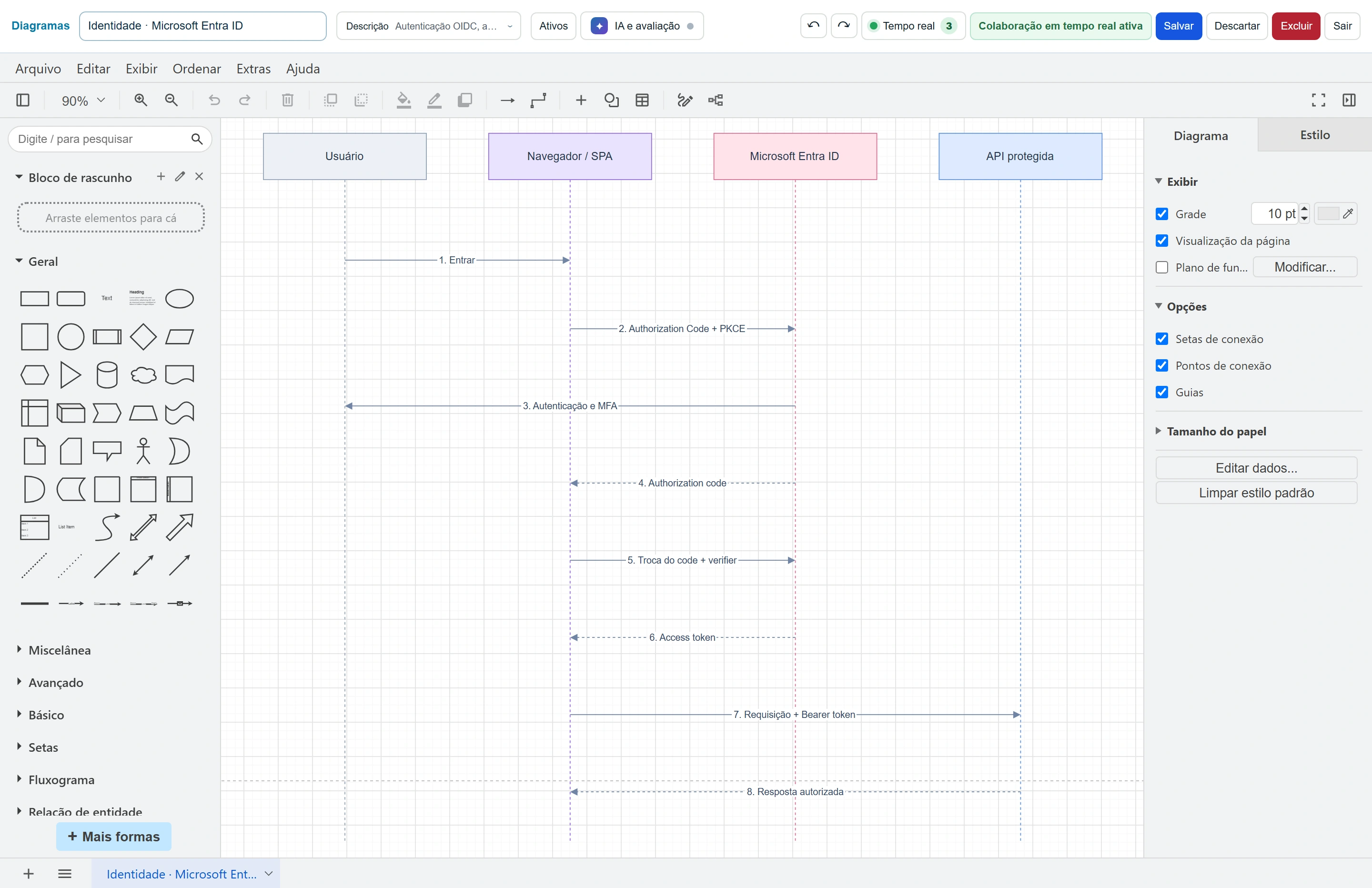Click the search magnifier in shapes search
The height and width of the screenshot is (888, 1372).
point(197,139)
